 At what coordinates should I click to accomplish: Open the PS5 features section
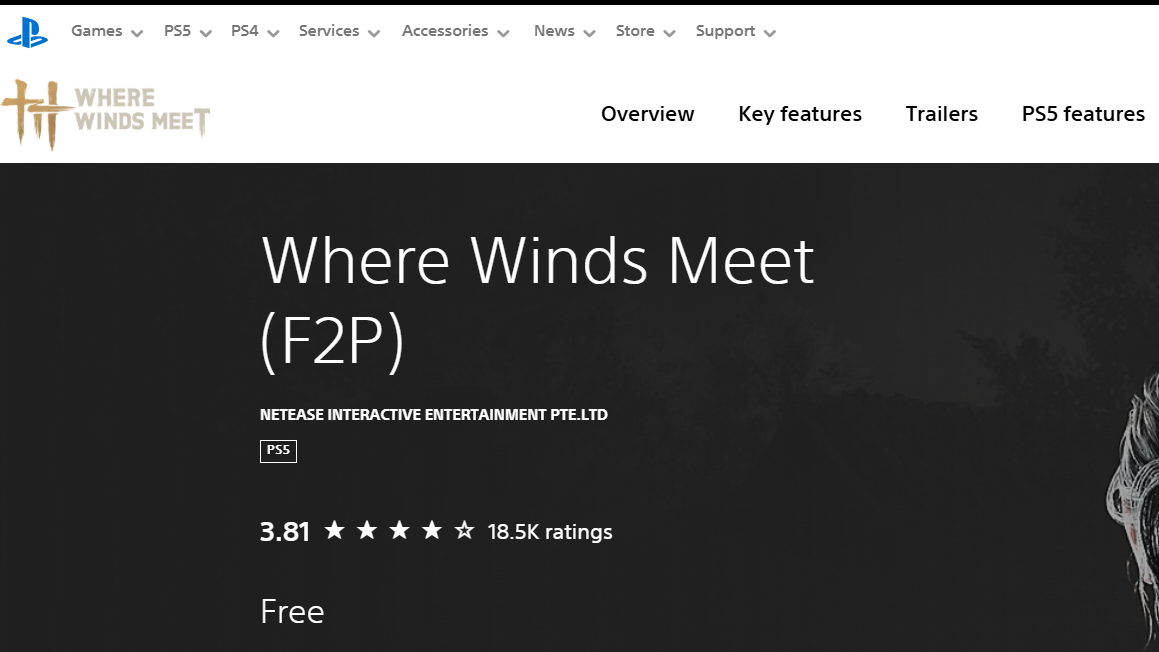click(x=1083, y=114)
